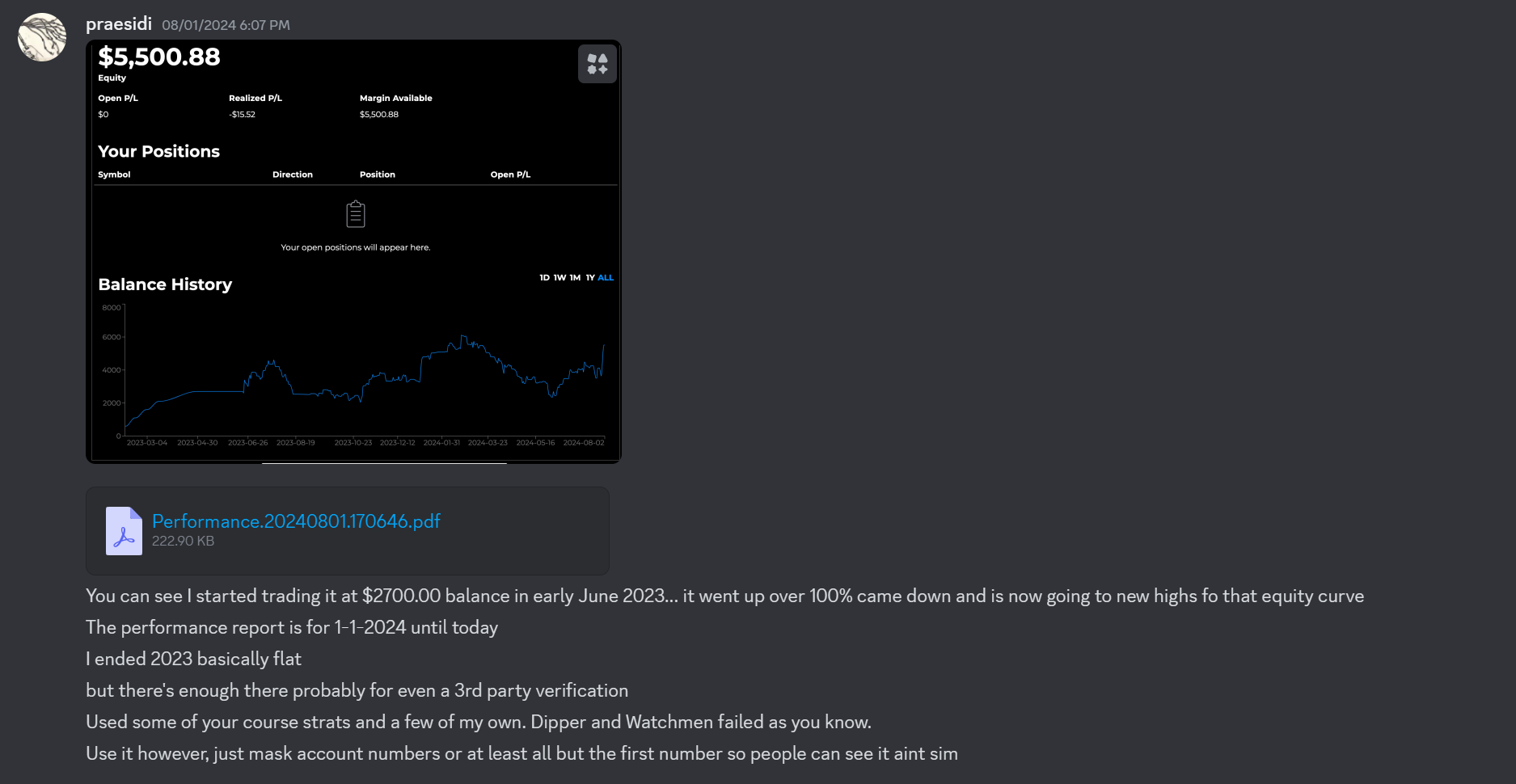1516x784 pixels.
Task: Select the 1D balance history range
Action: tap(544, 277)
